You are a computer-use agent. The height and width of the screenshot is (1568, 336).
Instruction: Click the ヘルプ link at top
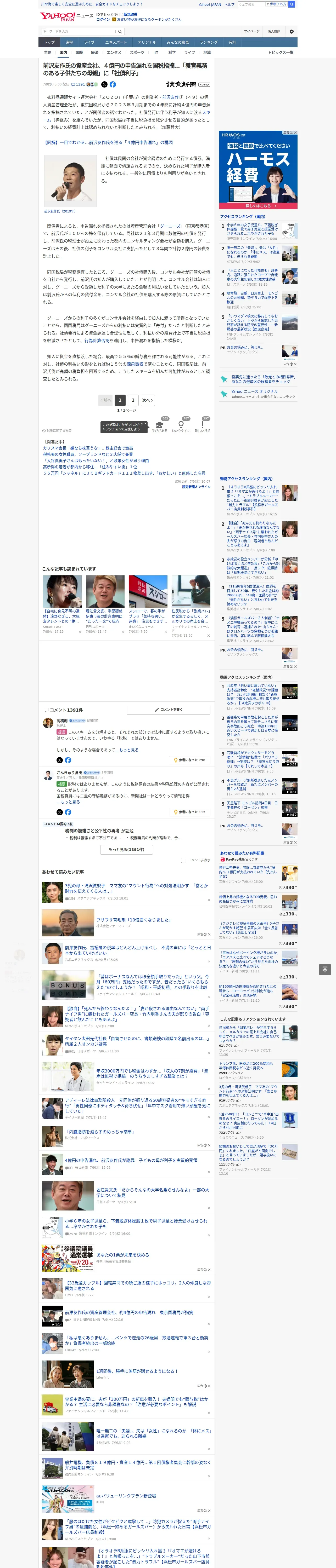coord(229,4)
